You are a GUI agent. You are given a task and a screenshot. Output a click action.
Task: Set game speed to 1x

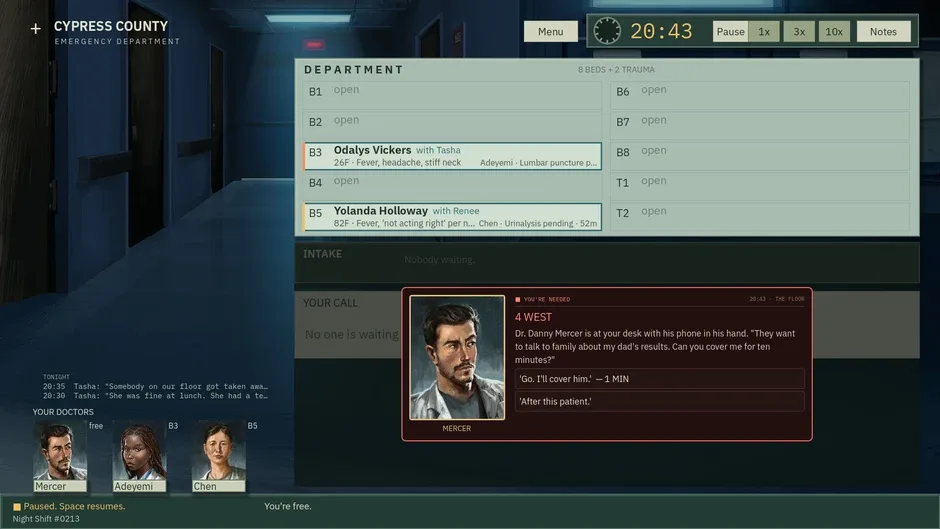[x=764, y=32]
